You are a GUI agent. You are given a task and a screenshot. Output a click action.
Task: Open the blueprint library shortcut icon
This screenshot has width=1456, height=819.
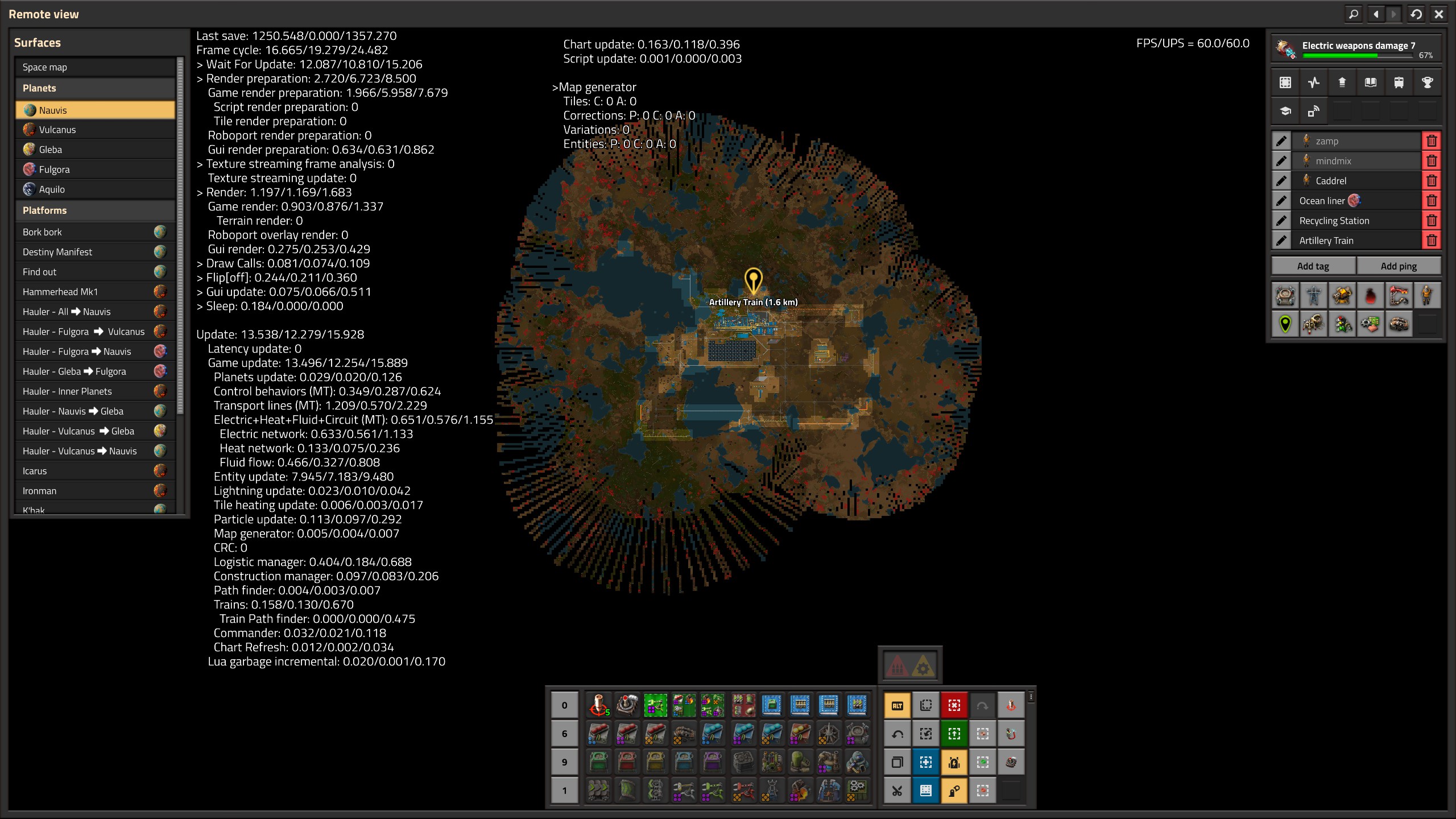(1285, 82)
